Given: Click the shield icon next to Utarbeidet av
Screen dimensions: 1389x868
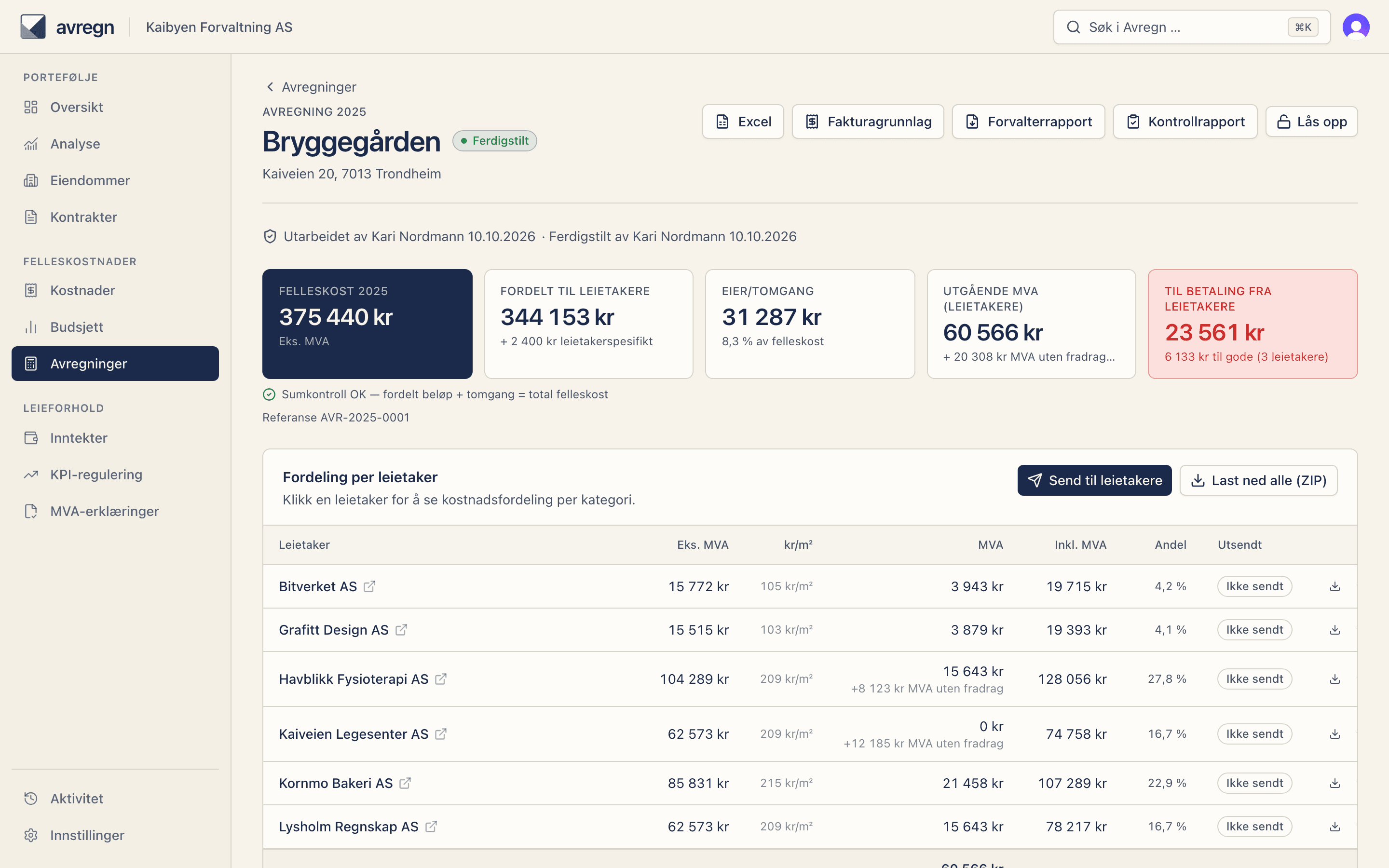Looking at the screenshot, I should tap(270, 236).
